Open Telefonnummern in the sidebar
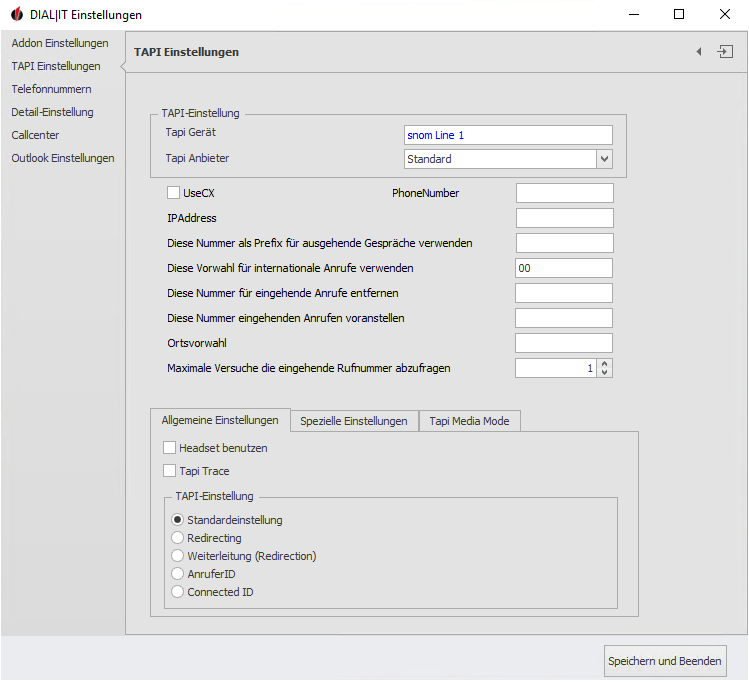 [51, 89]
